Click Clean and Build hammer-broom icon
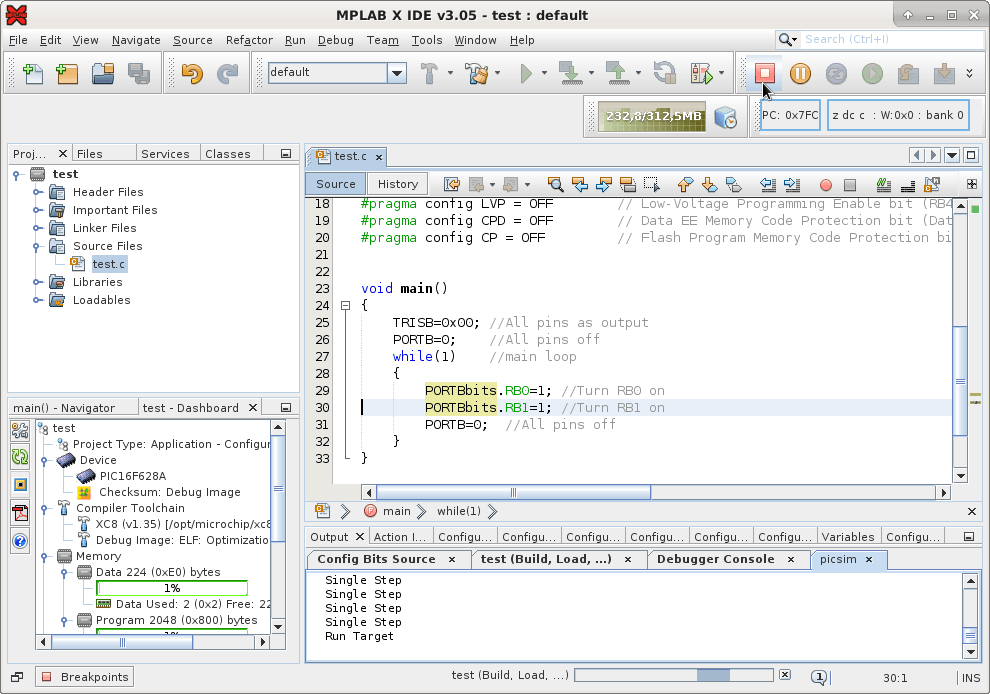The height and width of the screenshot is (694, 990). tap(477, 73)
